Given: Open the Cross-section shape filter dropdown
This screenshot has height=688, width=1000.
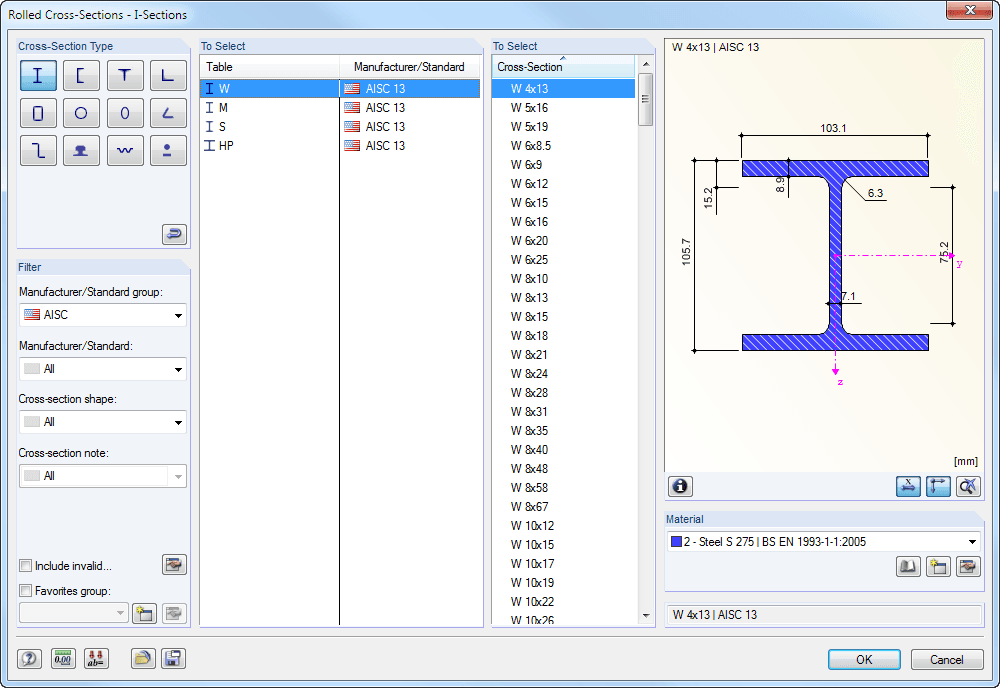Looking at the screenshot, I should point(103,422).
